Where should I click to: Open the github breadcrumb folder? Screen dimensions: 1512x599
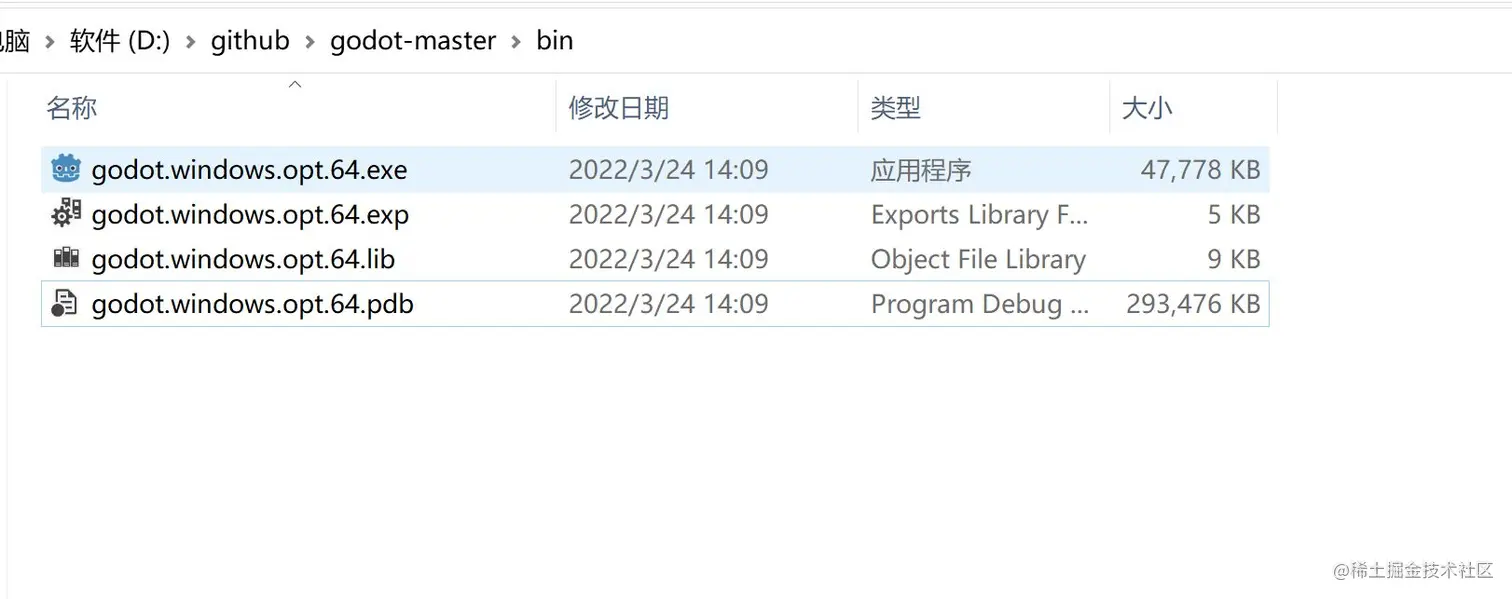tap(250, 41)
